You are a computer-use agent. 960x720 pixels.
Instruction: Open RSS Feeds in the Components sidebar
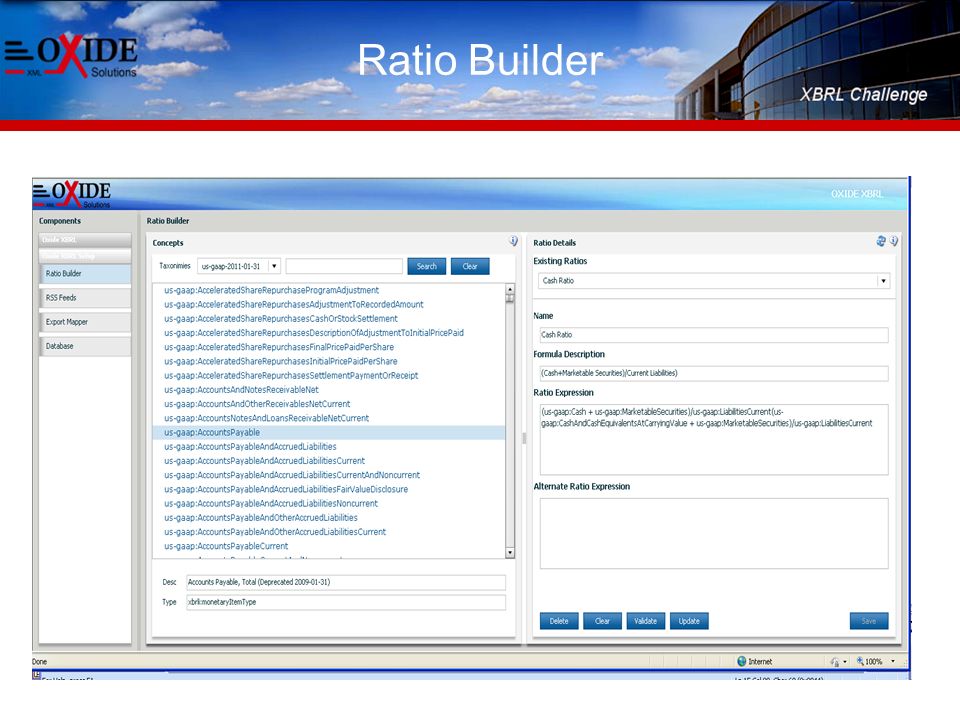pos(85,298)
